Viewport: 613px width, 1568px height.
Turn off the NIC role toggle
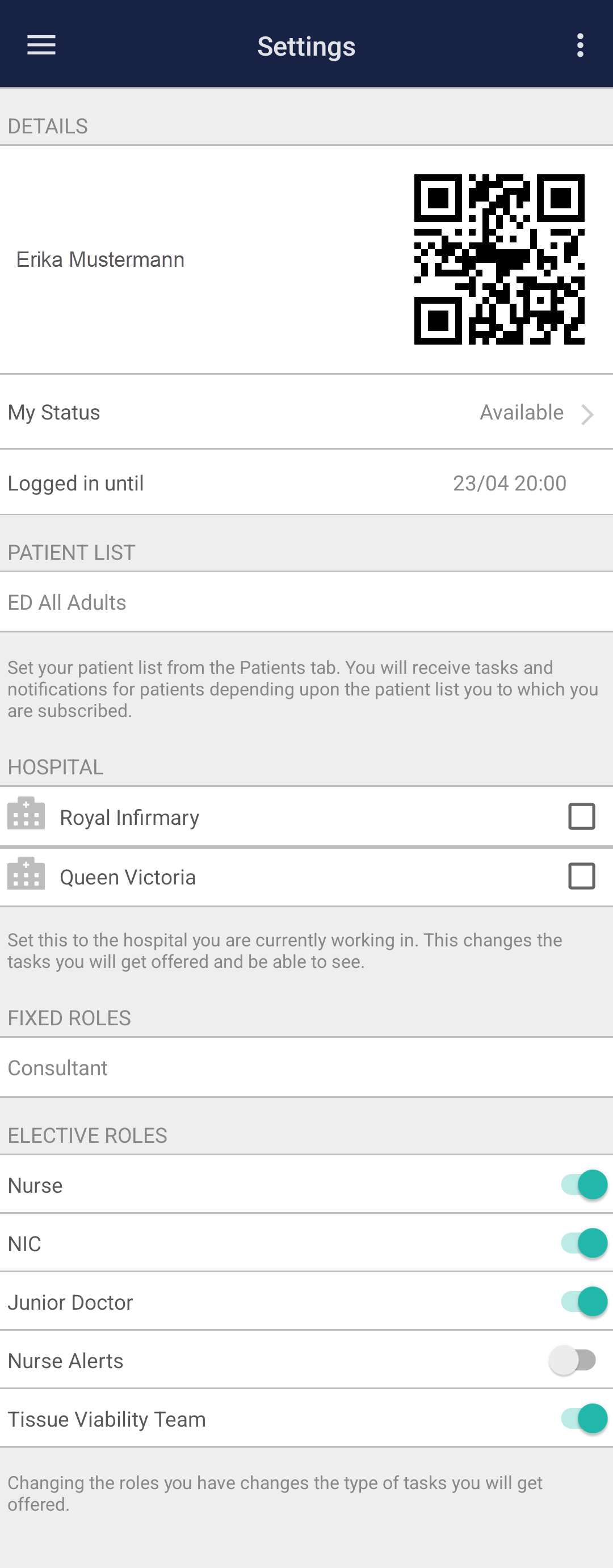pyautogui.click(x=584, y=1243)
